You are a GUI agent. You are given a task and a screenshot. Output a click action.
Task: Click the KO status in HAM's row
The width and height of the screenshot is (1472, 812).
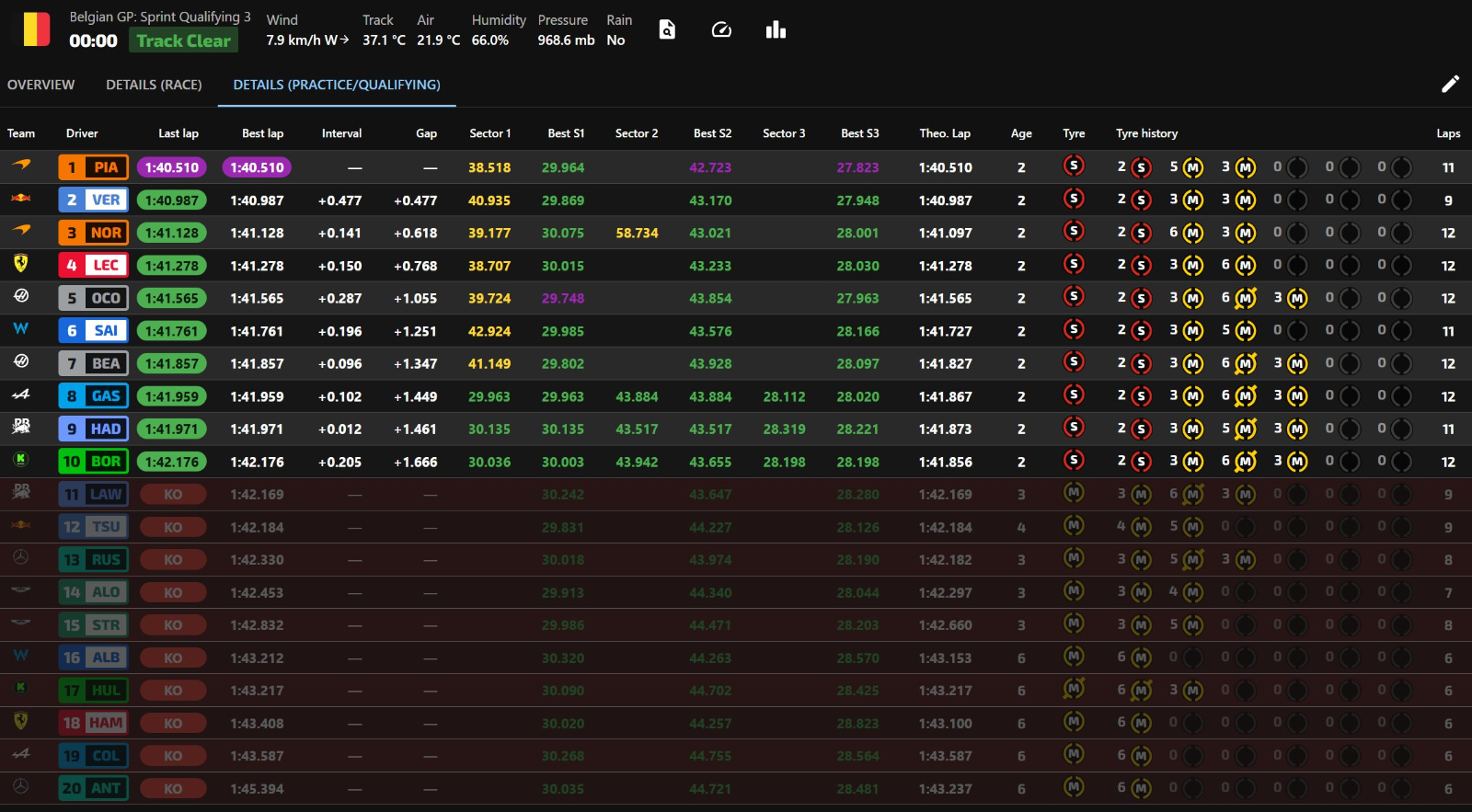[x=173, y=723]
